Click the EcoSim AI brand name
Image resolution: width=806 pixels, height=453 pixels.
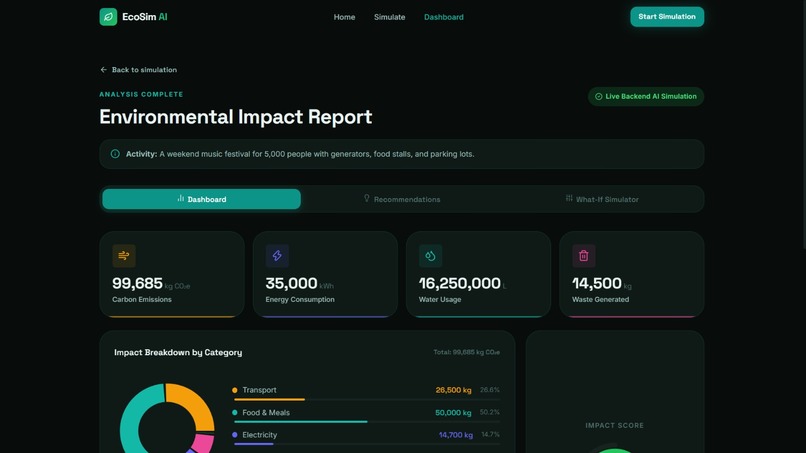point(144,17)
